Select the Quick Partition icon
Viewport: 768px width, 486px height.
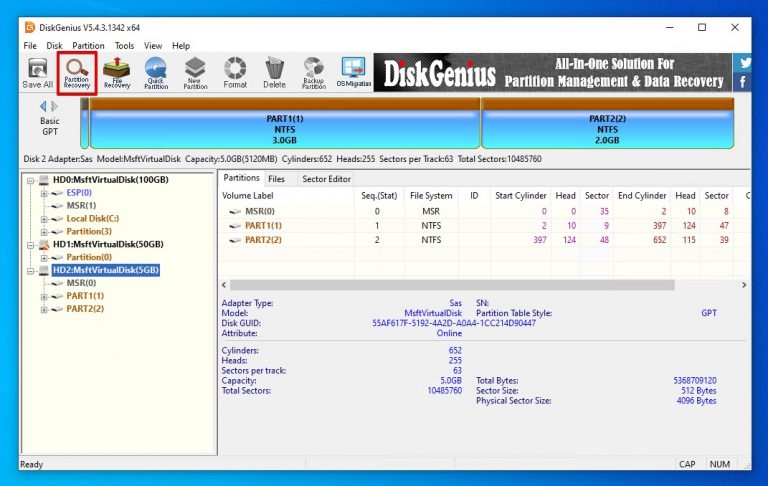[x=156, y=73]
